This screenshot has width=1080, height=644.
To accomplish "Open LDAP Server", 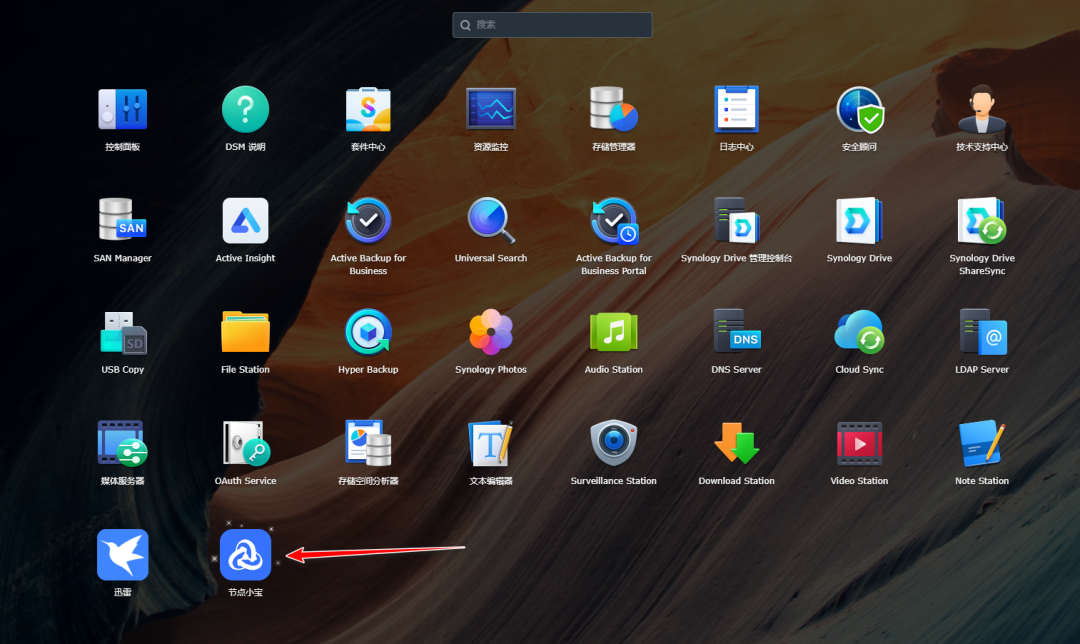I will pyautogui.click(x=982, y=332).
